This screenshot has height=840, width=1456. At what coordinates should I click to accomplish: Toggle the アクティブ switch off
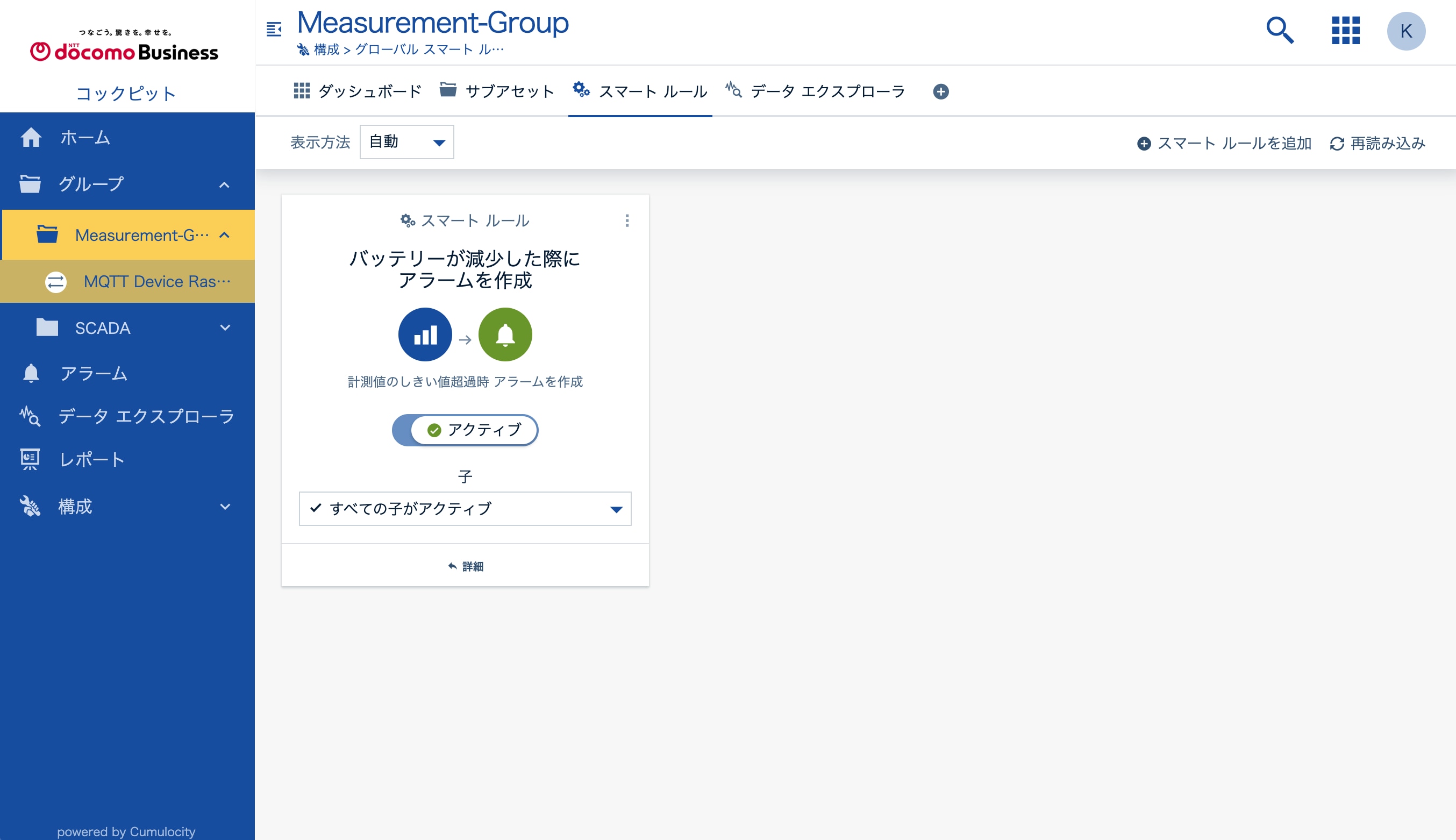465,430
